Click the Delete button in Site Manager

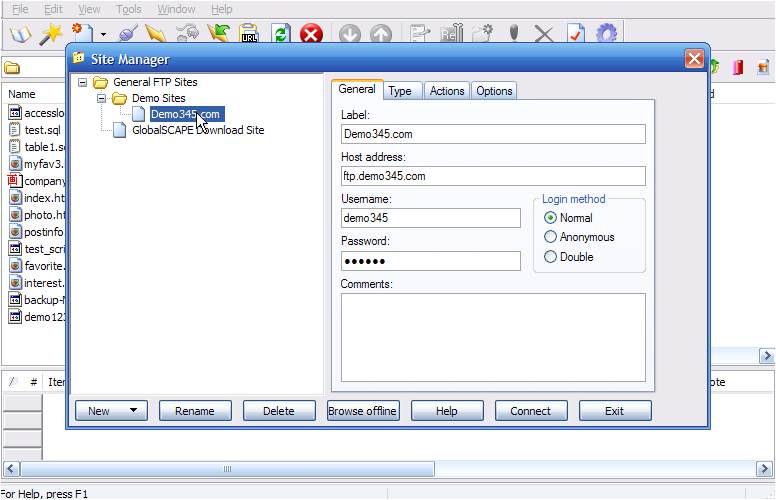coord(279,411)
